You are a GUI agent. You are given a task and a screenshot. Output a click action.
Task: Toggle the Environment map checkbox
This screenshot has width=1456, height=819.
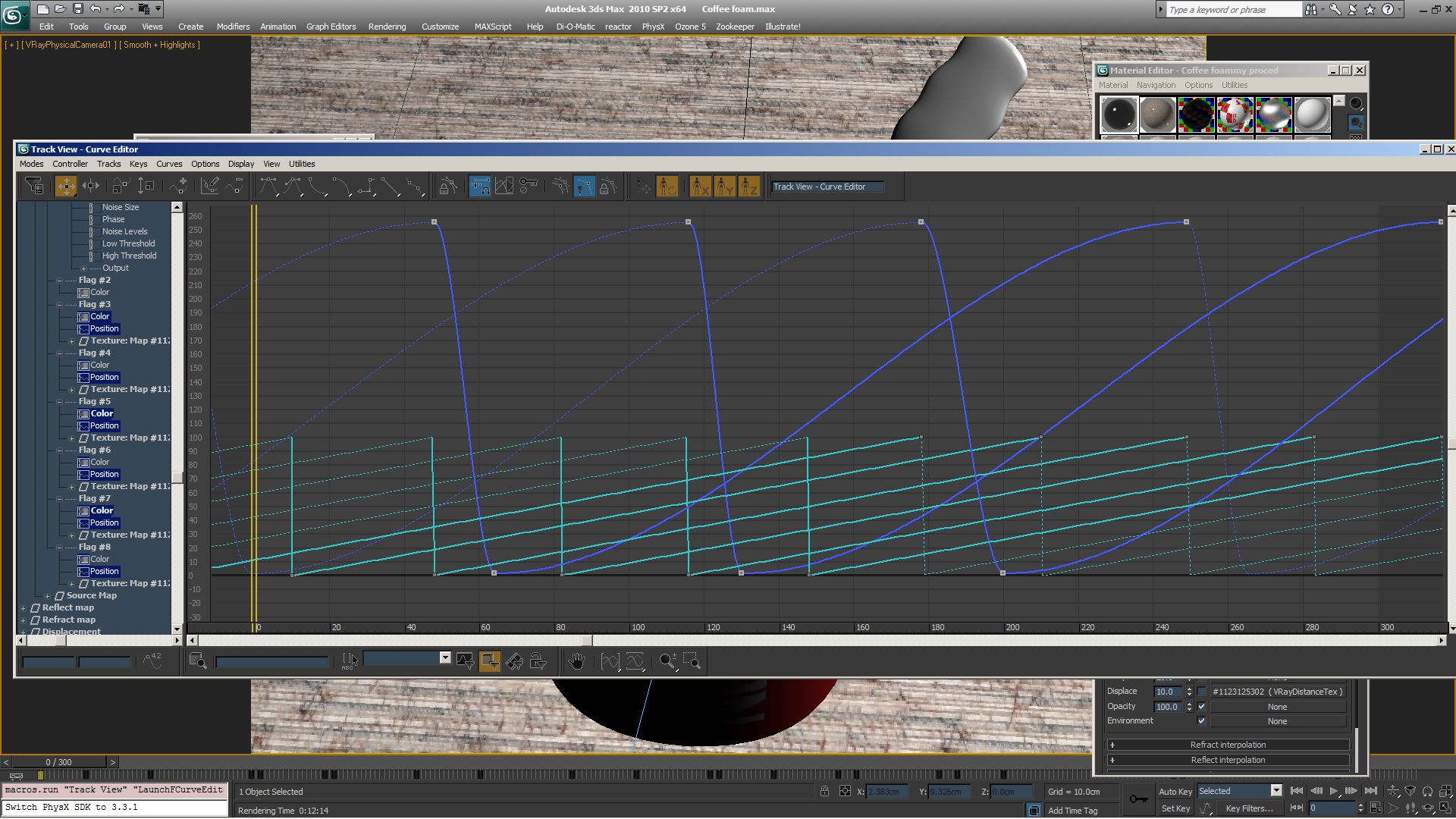coord(1201,721)
